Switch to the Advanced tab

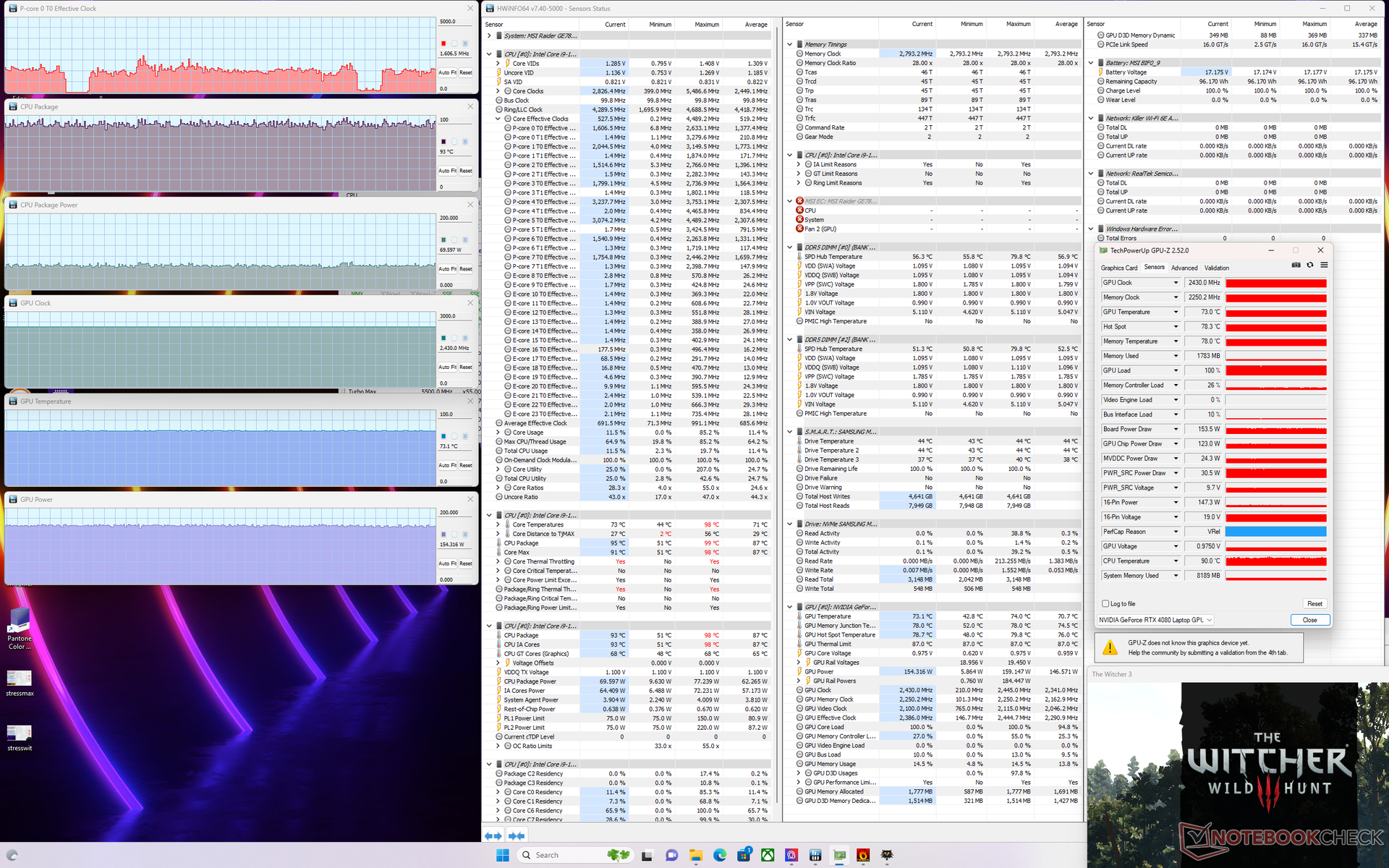[1184, 268]
